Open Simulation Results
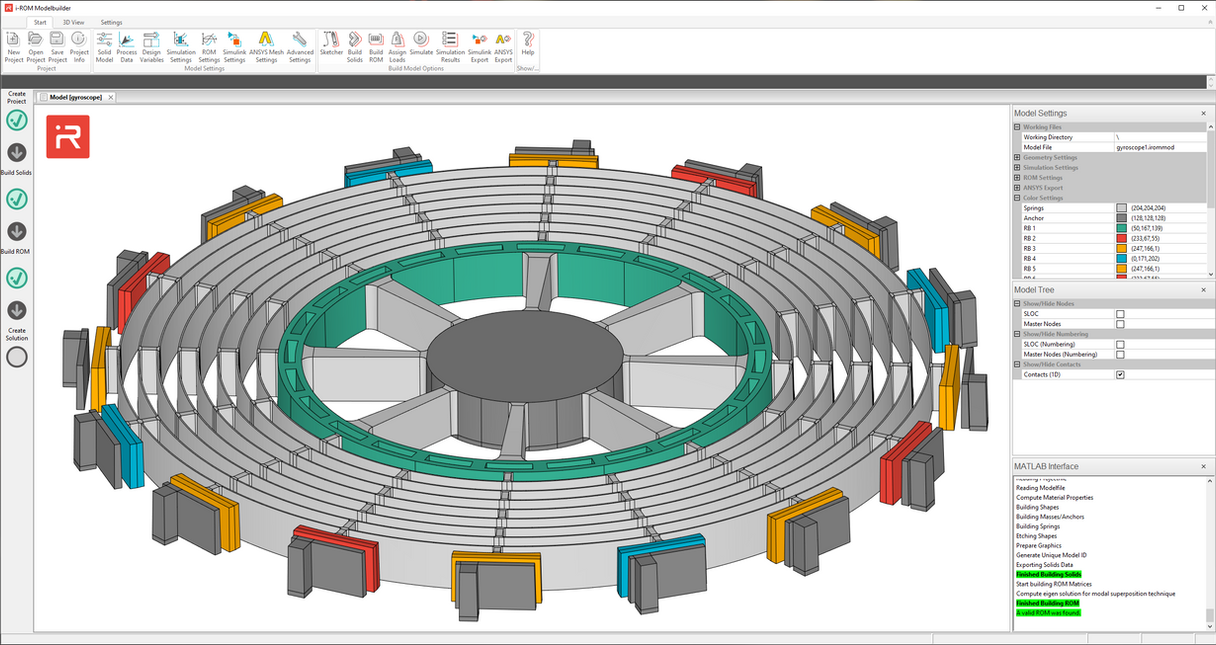 [450, 46]
